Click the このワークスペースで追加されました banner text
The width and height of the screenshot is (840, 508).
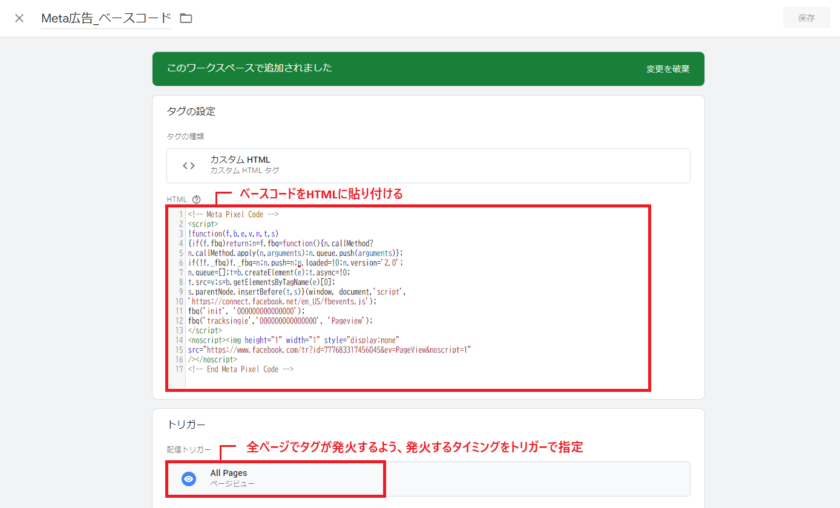[249, 68]
